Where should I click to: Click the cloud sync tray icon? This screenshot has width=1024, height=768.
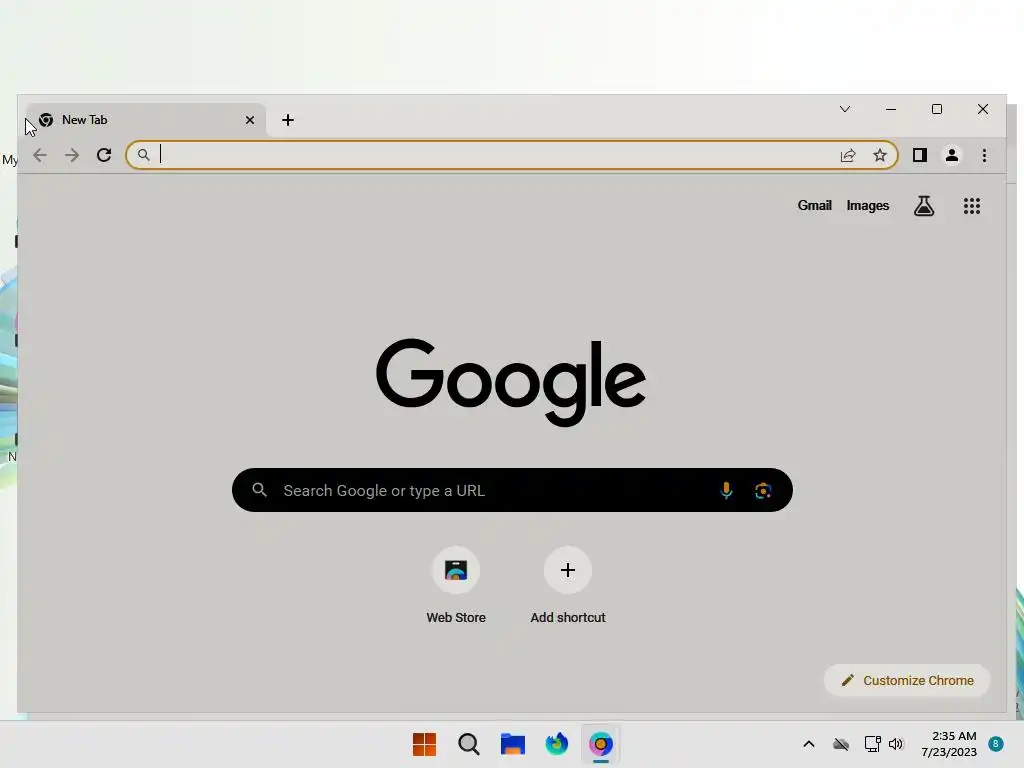(841, 744)
